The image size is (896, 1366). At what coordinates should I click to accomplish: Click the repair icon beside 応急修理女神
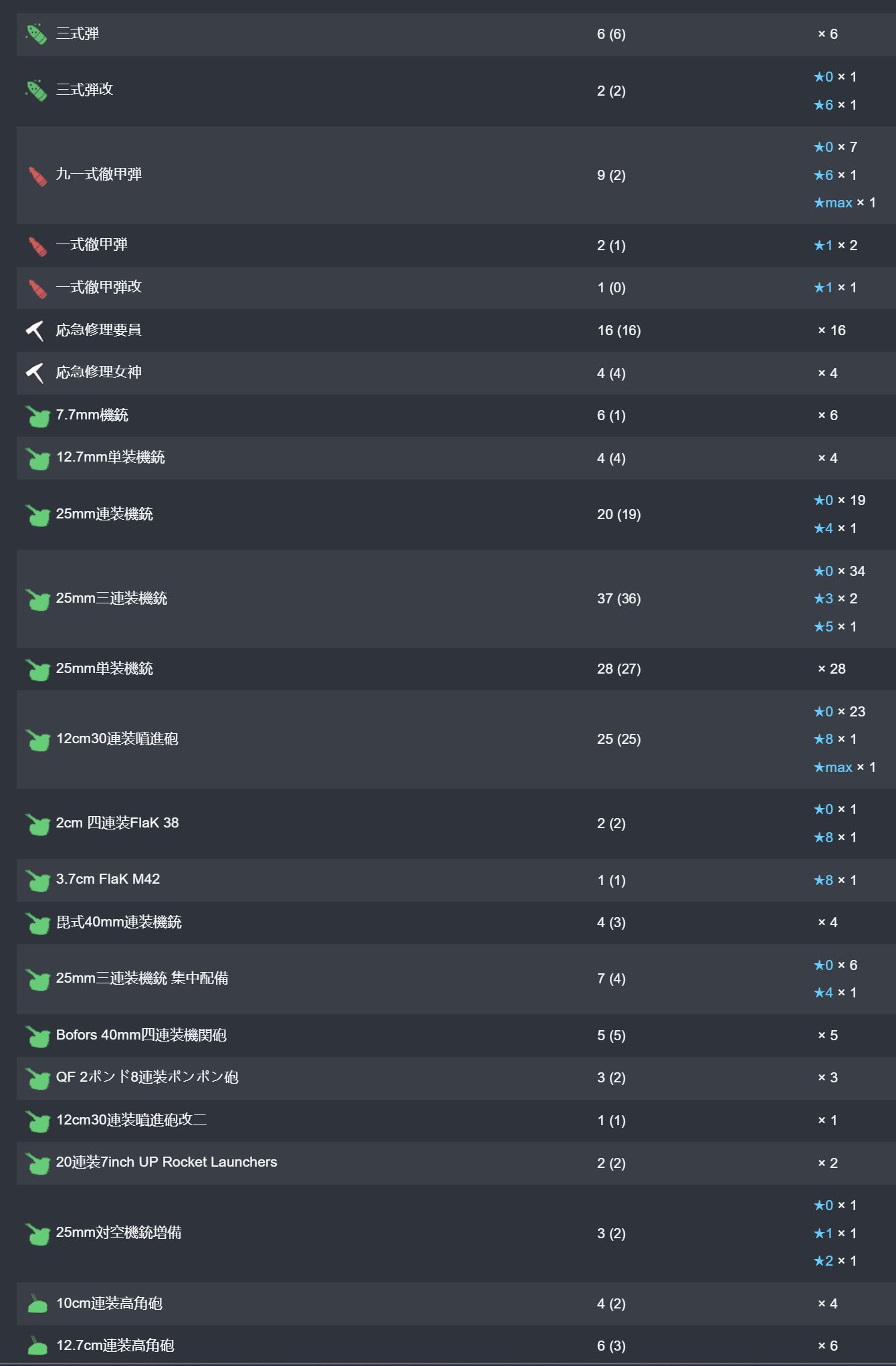[x=35, y=373]
